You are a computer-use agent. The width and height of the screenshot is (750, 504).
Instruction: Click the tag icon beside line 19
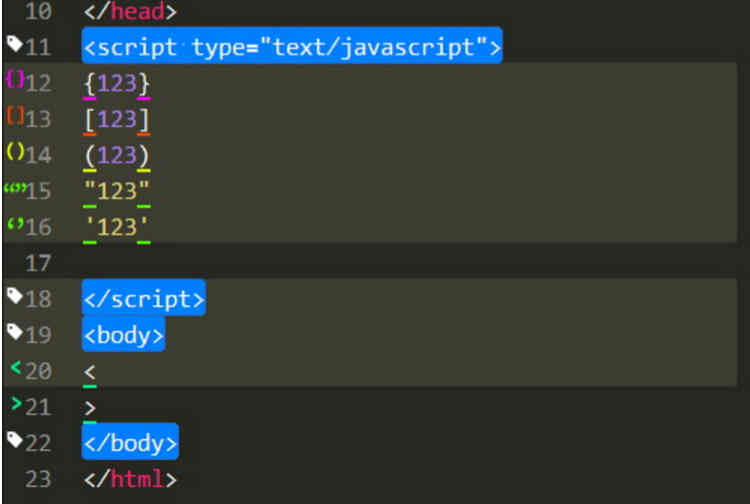[15, 331]
